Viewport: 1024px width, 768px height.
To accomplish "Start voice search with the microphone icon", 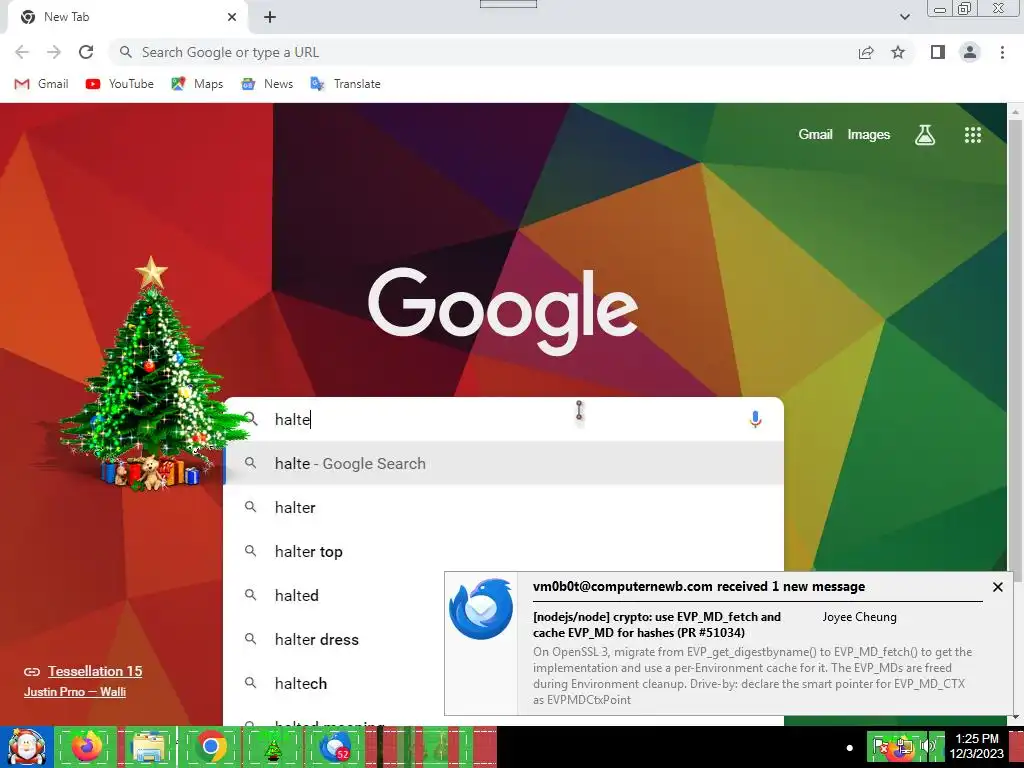I will [x=755, y=419].
